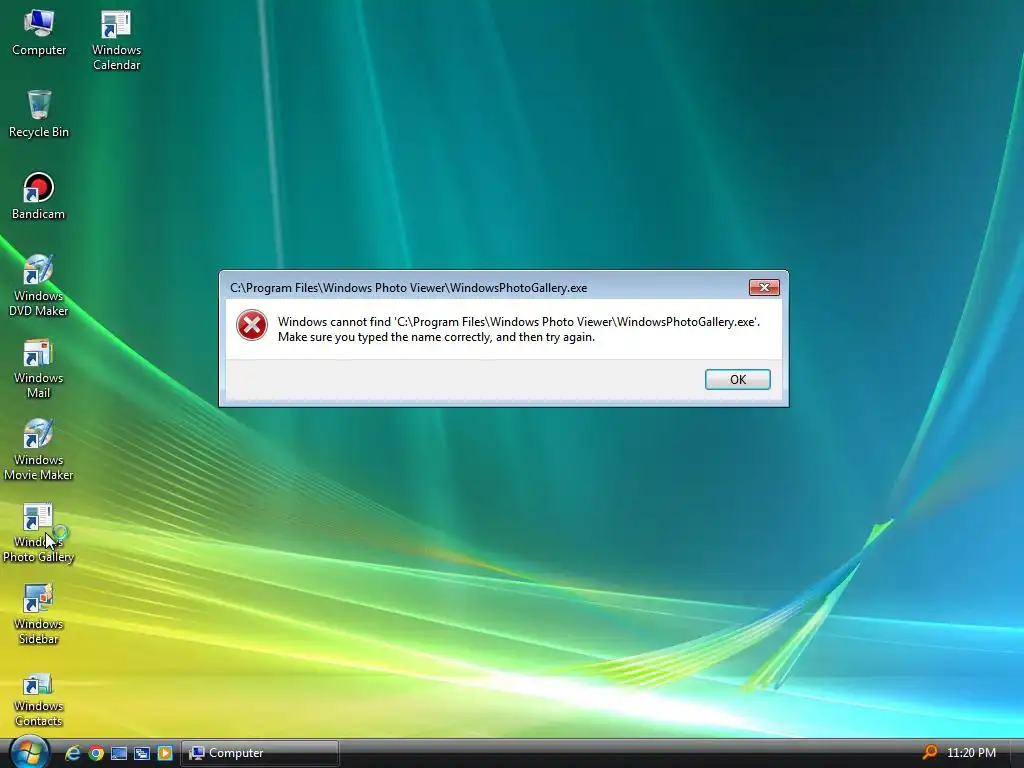Screen dimensions: 1024x768
Task: Open the Windows Calendar shortcut
Action: point(116,39)
